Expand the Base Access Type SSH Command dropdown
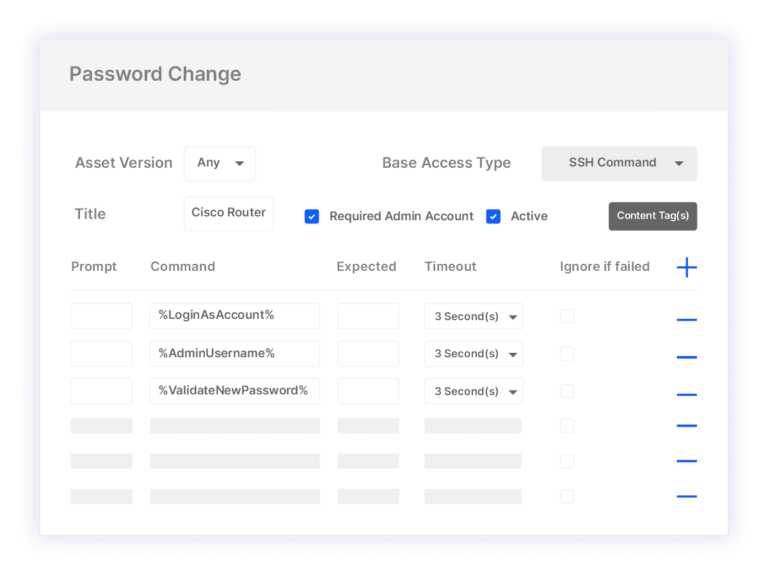 click(x=619, y=163)
